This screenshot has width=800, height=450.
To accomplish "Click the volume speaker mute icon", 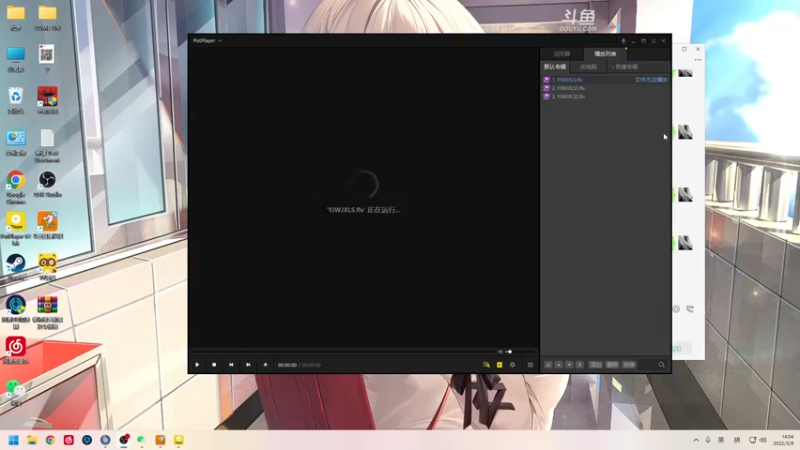I will tap(500, 352).
